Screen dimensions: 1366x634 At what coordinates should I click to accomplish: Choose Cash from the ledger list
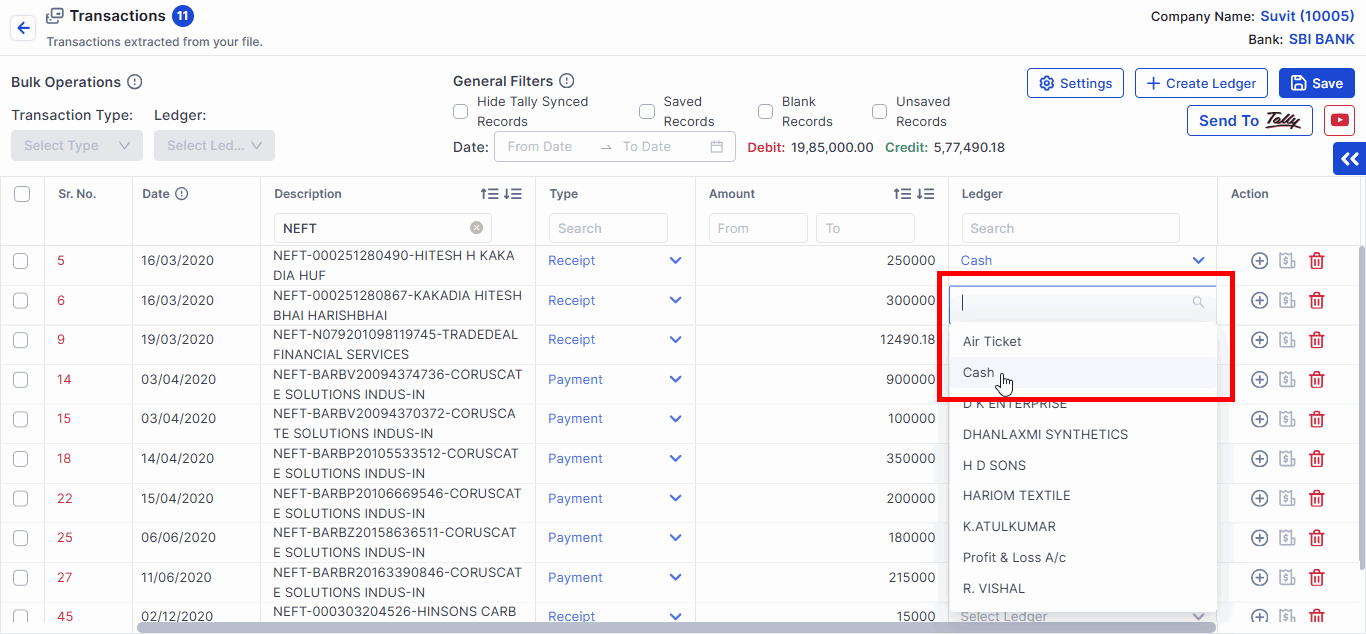979,373
